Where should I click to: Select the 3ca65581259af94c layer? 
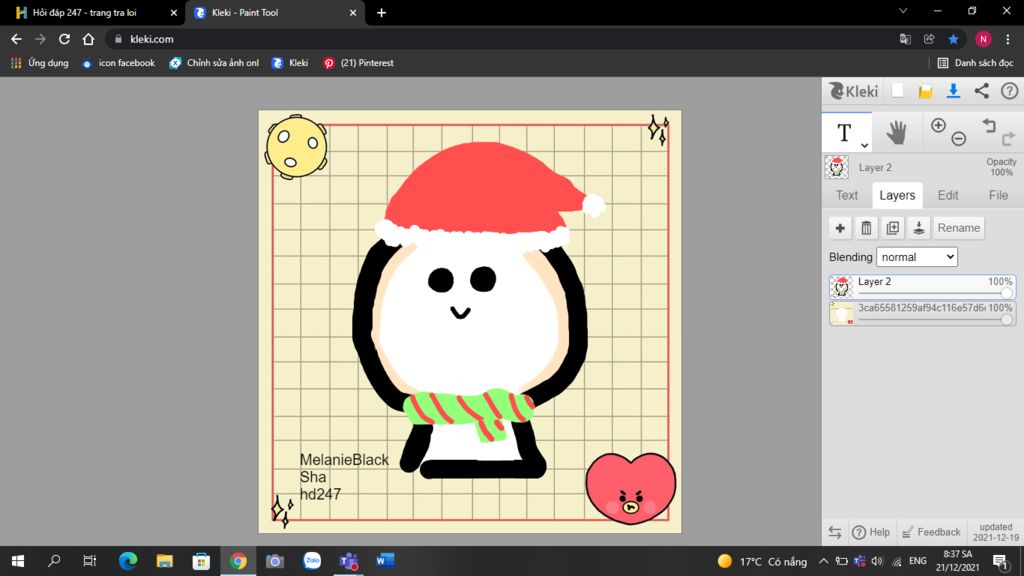[922, 313]
